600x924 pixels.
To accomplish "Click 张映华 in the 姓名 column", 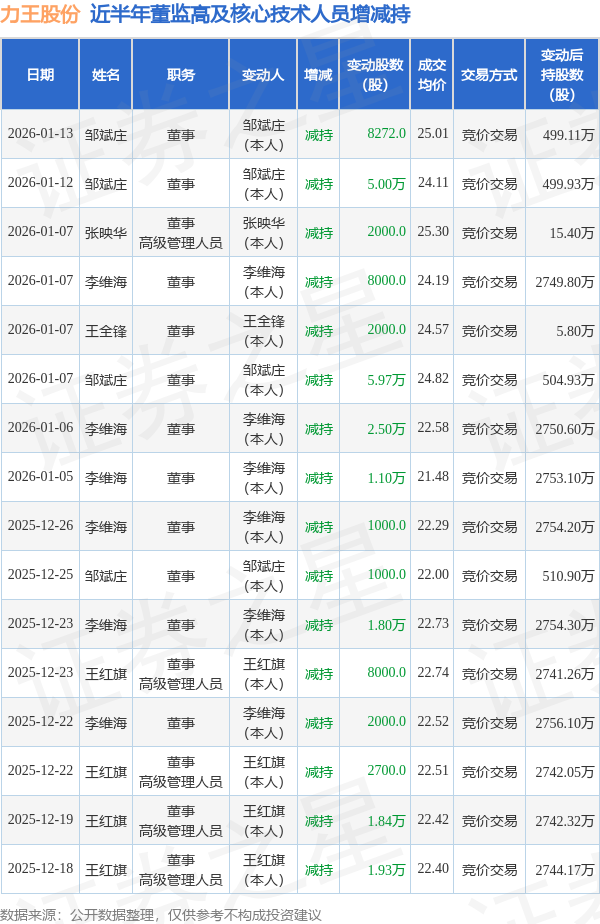I will coord(105,232).
